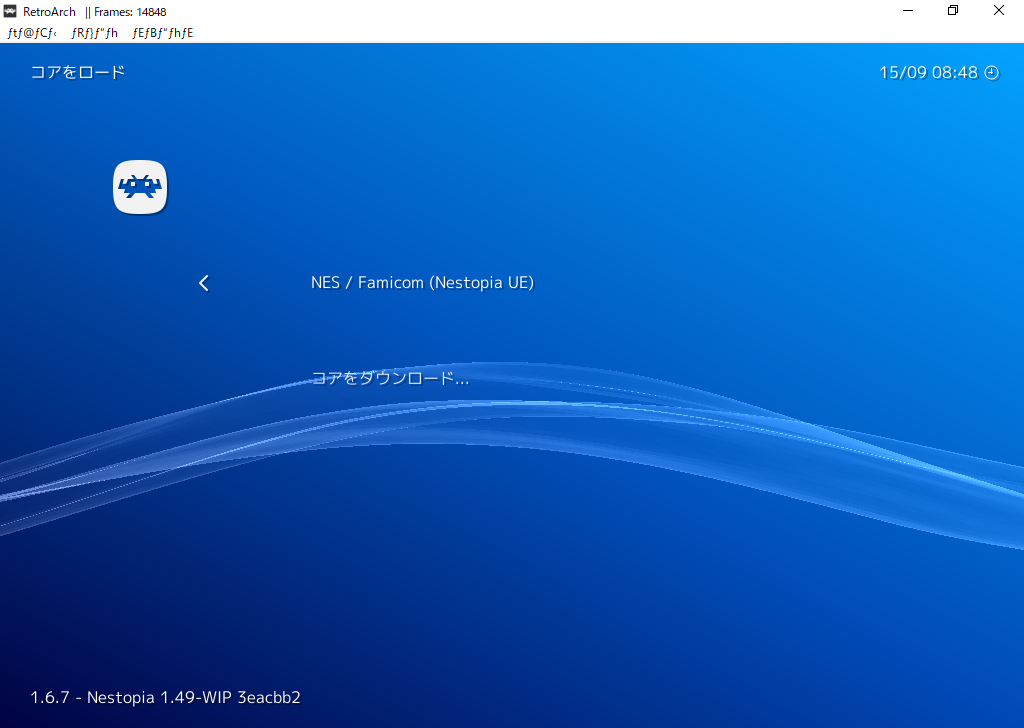1024x728 pixels.
Task: Click the 1.6.7 version number
Action: [x=50, y=697]
